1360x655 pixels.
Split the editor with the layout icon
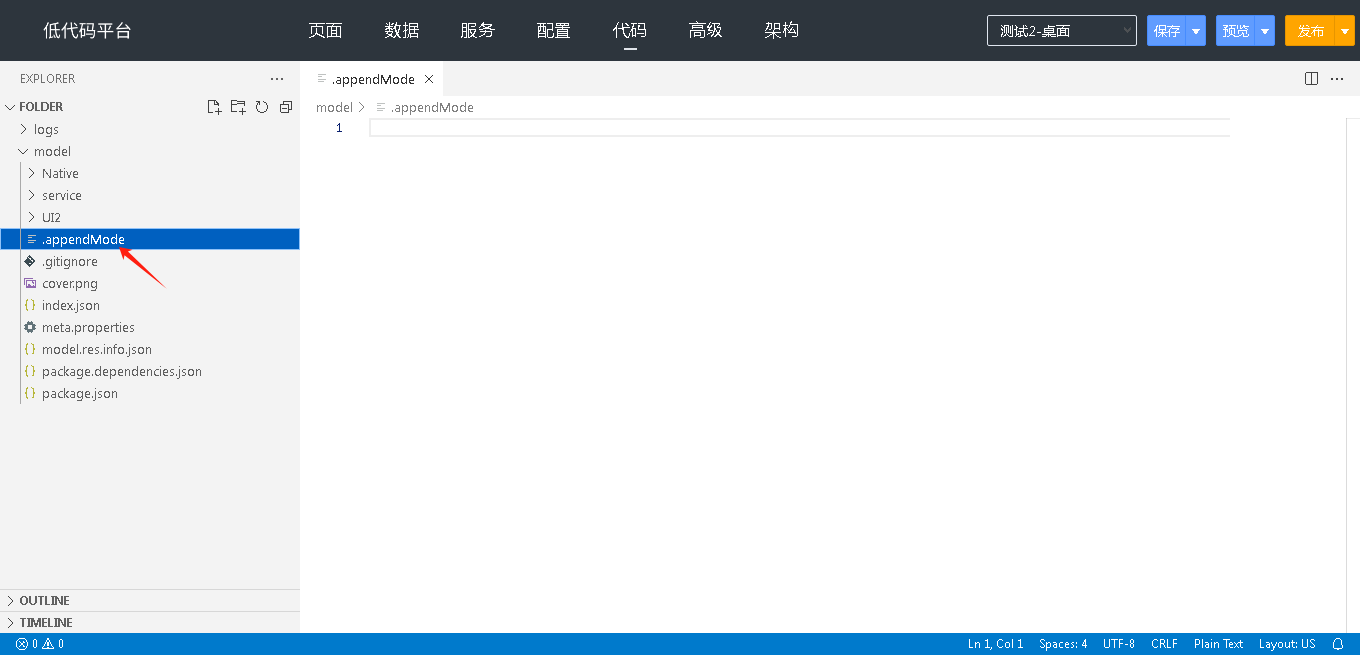(x=1312, y=79)
